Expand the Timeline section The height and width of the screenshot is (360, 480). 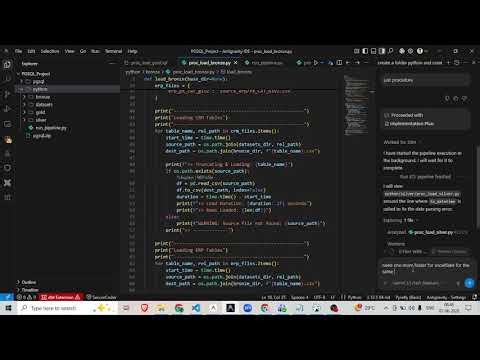coord(29,290)
